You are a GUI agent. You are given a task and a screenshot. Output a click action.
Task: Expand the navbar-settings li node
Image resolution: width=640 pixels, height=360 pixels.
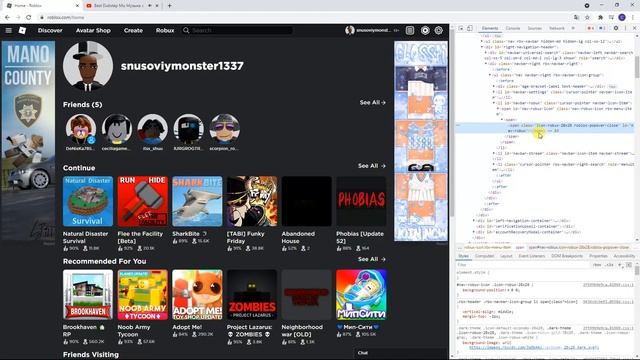click(x=493, y=92)
